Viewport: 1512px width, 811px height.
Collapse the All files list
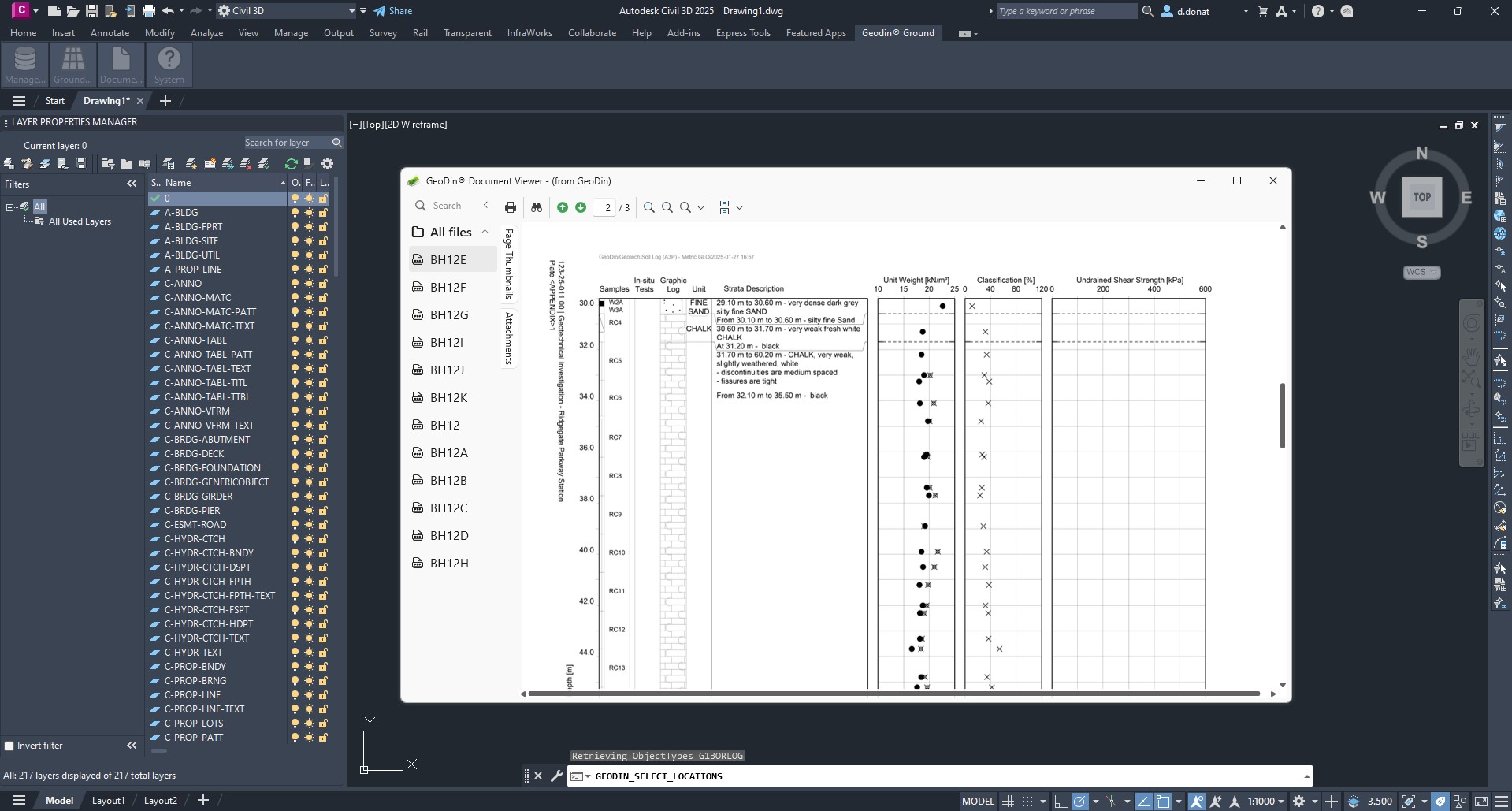pyautogui.click(x=485, y=232)
